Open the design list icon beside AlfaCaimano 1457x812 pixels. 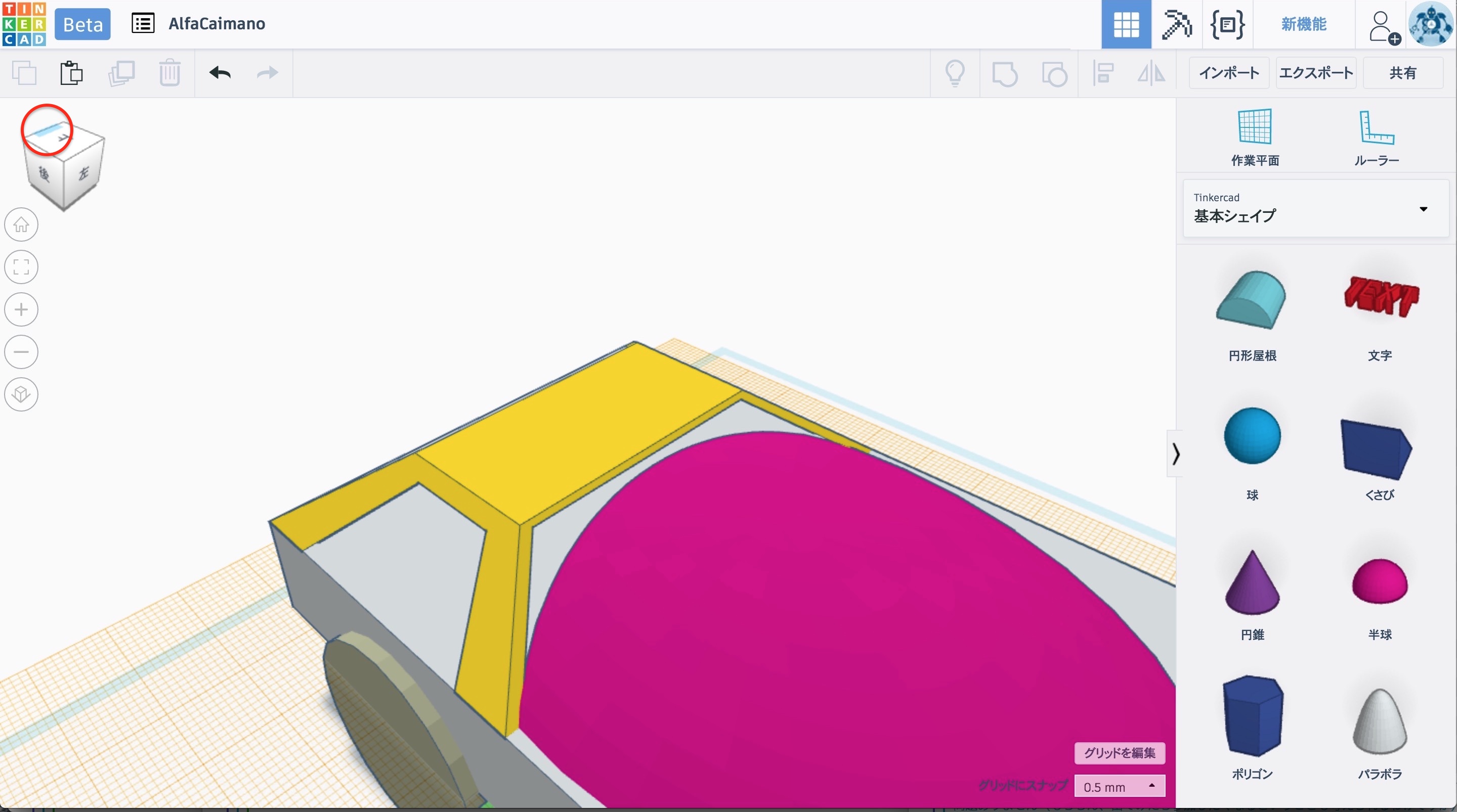click(x=143, y=24)
